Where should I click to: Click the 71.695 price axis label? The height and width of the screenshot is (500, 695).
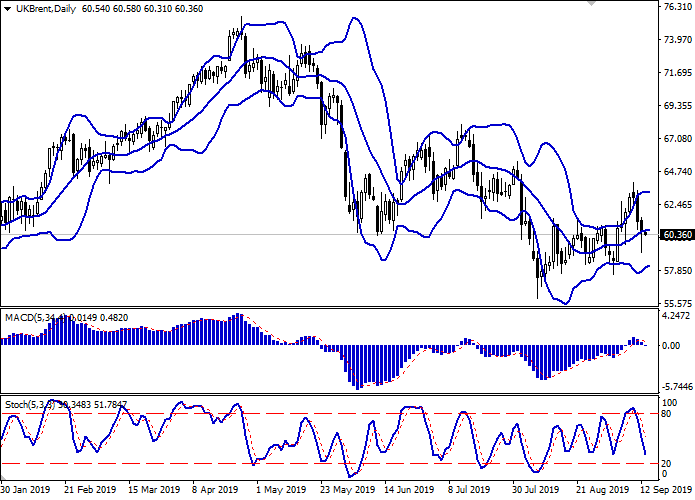tap(677, 73)
